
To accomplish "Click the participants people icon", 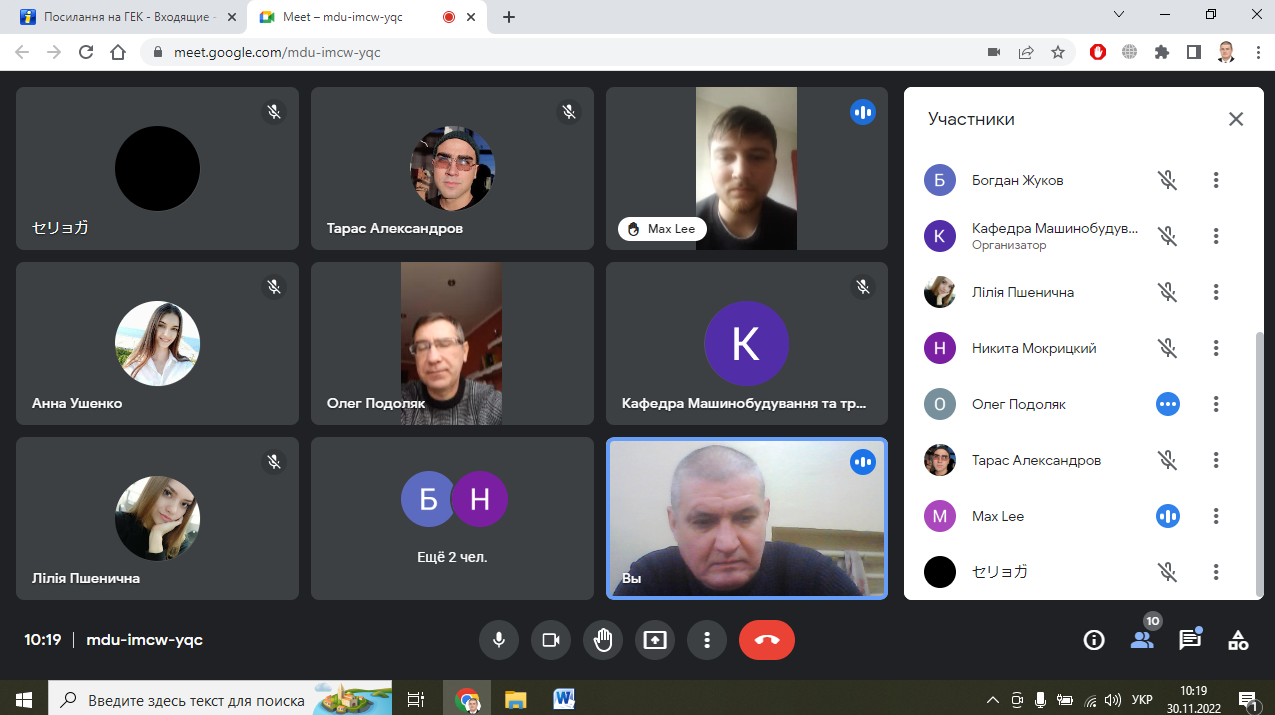I will click(x=1141, y=640).
